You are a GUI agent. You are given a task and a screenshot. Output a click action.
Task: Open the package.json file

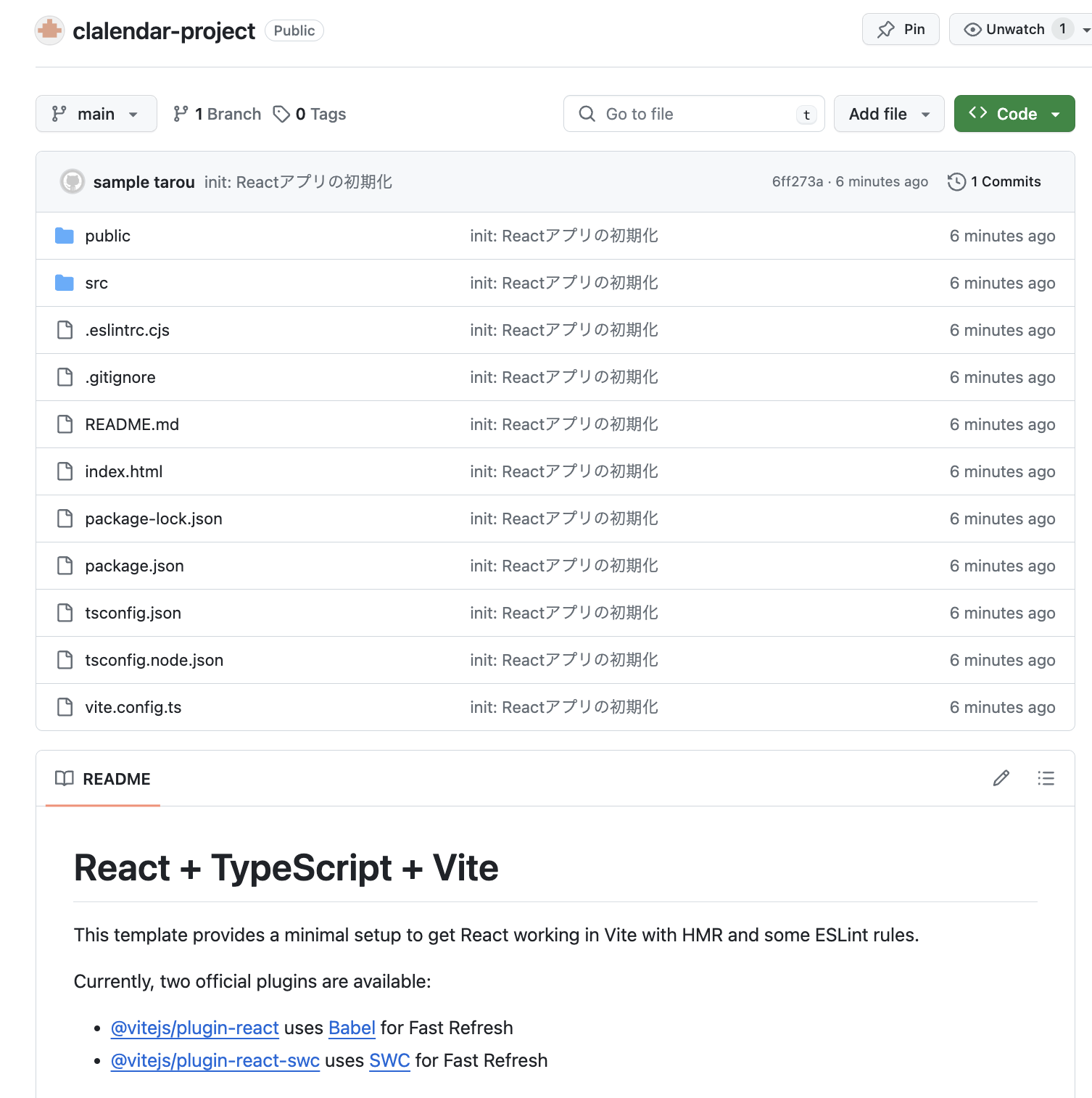coord(134,566)
